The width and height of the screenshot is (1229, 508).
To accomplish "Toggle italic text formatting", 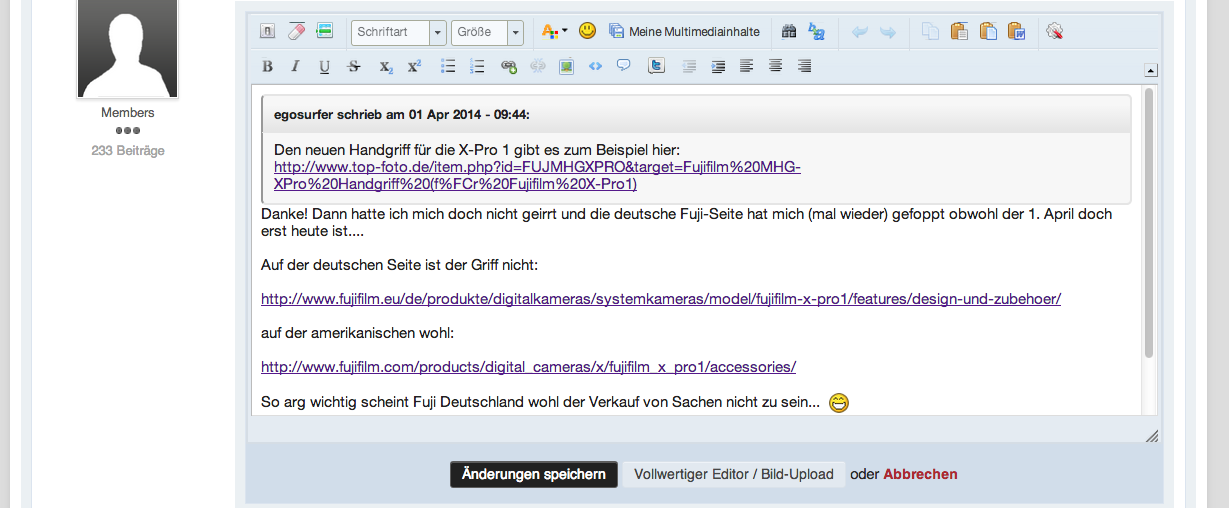I will pyautogui.click(x=295, y=67).
